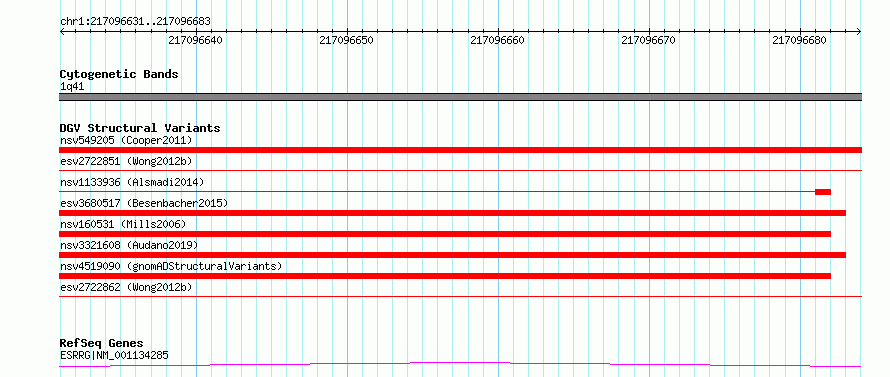Click the chr1:217096631..217096683 region label

coord(135,22)
